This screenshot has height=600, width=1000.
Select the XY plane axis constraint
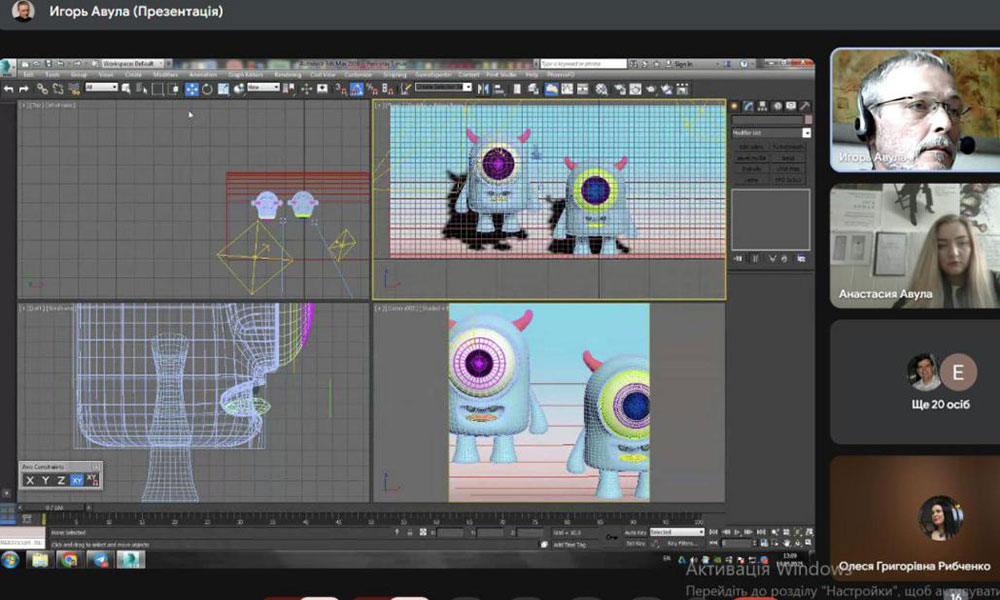[77, 480]
